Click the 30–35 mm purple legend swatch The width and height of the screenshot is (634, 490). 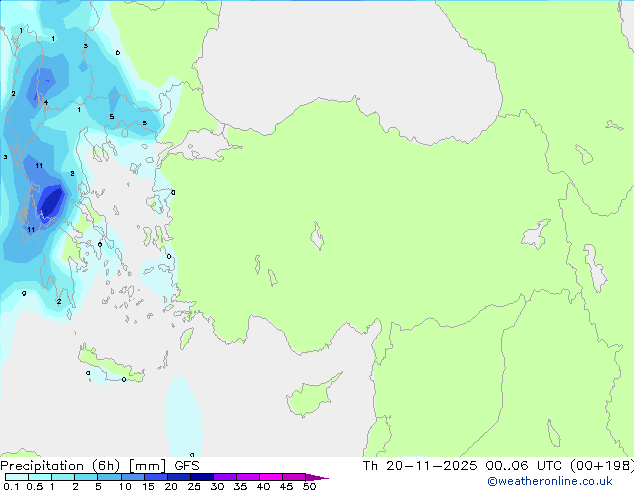tap(224, 477)
